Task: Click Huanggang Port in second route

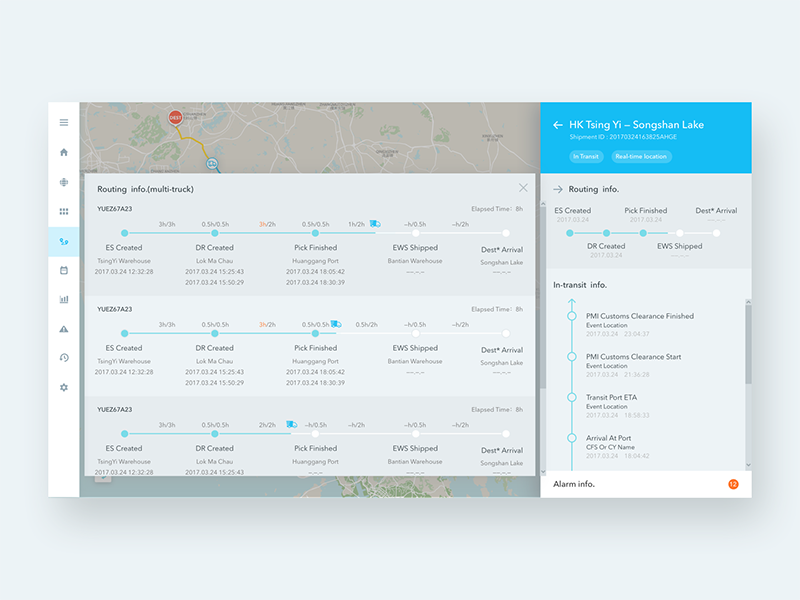Action: [315, 361]
